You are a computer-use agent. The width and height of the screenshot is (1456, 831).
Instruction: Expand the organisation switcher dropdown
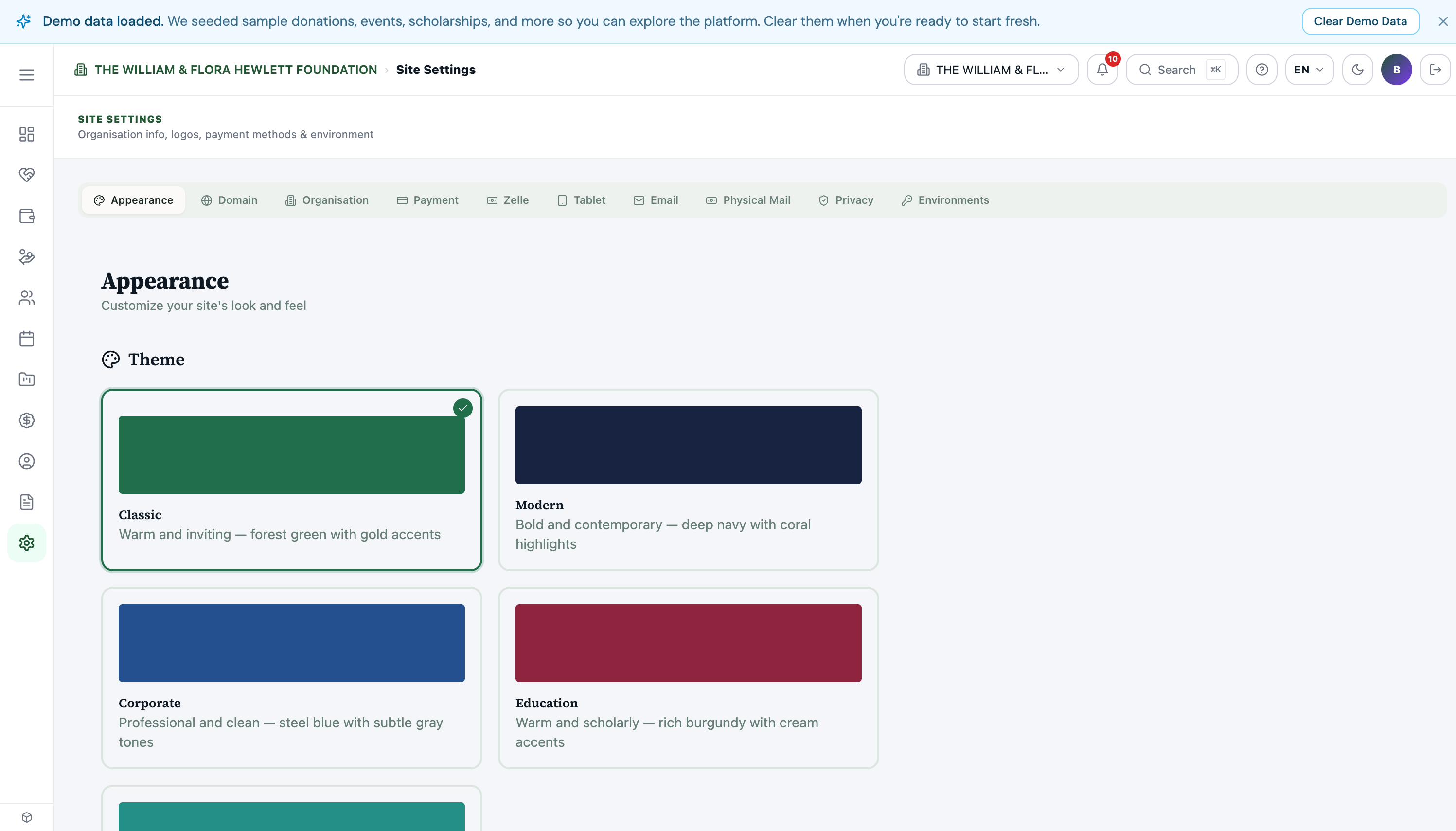(x=991, y=70)
